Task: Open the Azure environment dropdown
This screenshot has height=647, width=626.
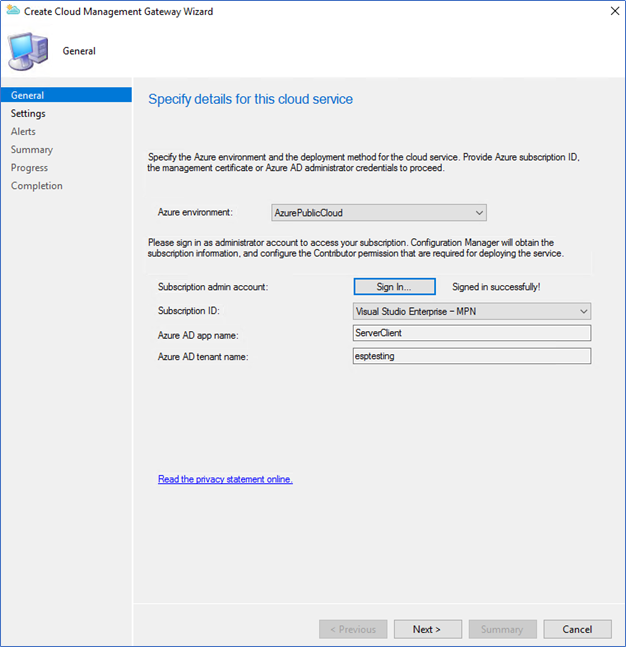Action: [x=379, y=213]
